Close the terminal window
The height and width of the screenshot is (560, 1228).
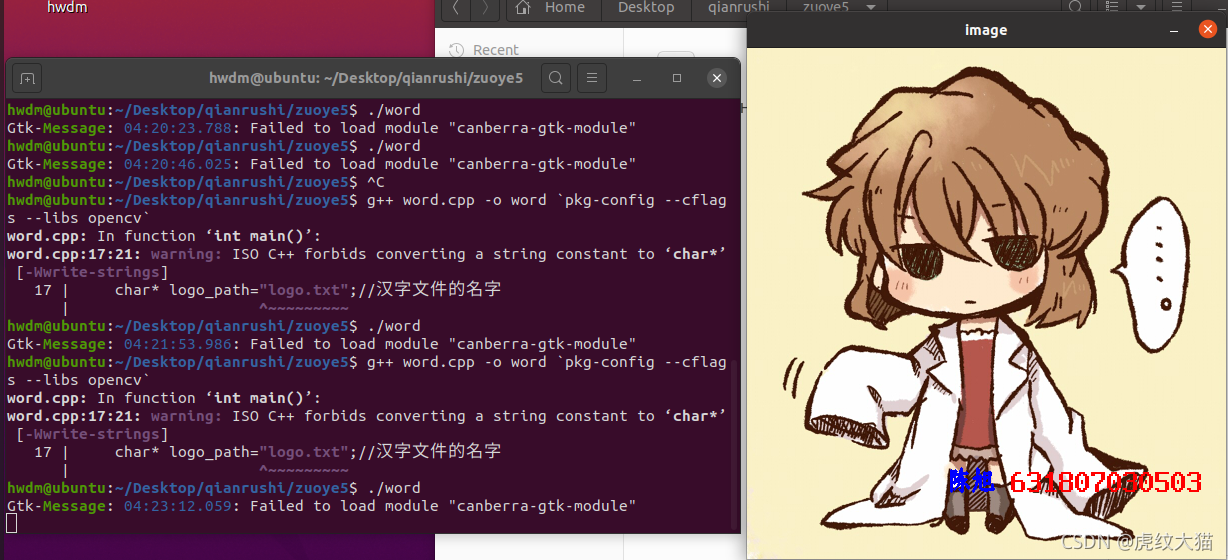[716, 78]
